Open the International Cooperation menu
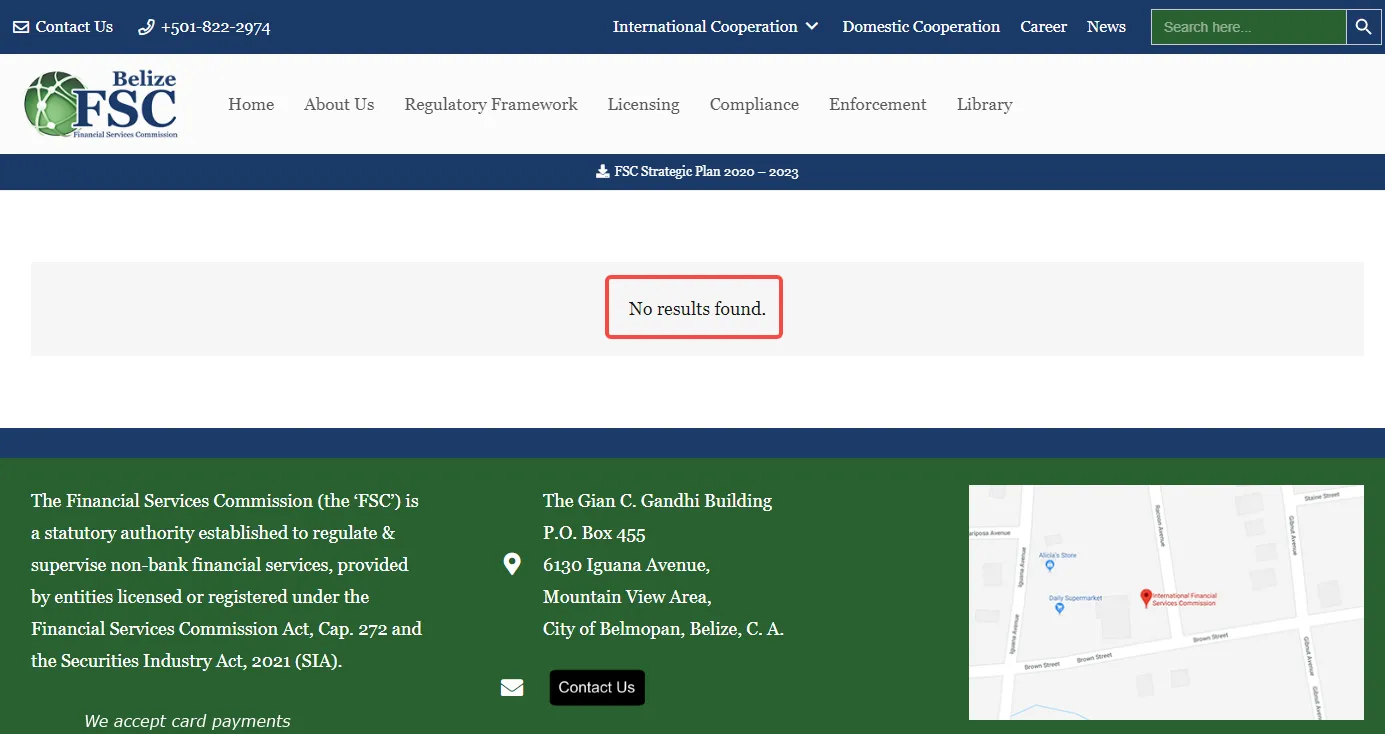The height and width of the screenshot is (734, 1385). pyautogui.click(x=705, y=27)
